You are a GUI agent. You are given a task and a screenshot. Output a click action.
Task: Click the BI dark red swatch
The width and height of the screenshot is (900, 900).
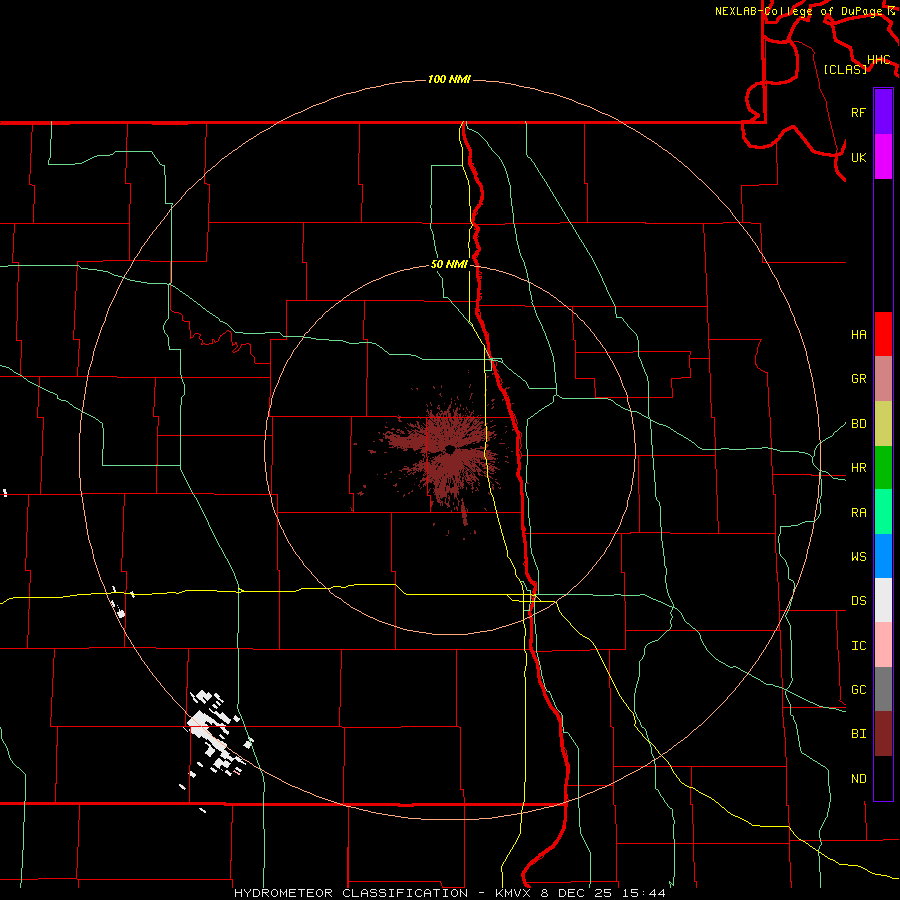tap(883, 734)
